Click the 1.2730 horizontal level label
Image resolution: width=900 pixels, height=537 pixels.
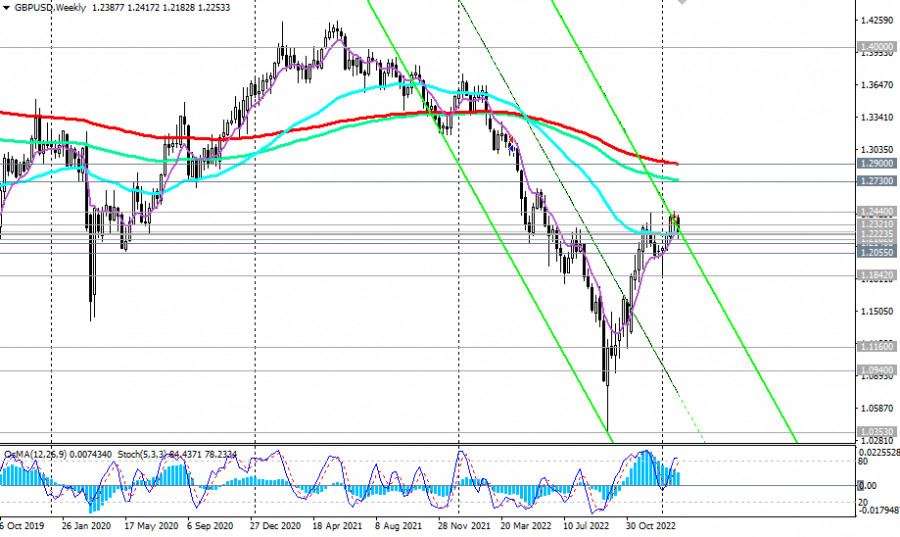click(876, 181)
